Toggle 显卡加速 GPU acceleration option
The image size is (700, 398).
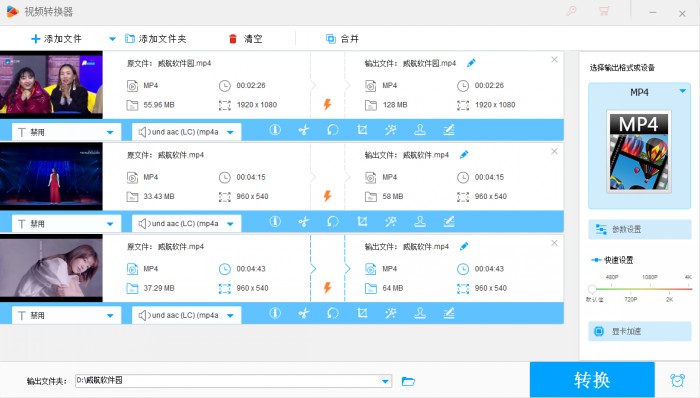click(639, 331)
